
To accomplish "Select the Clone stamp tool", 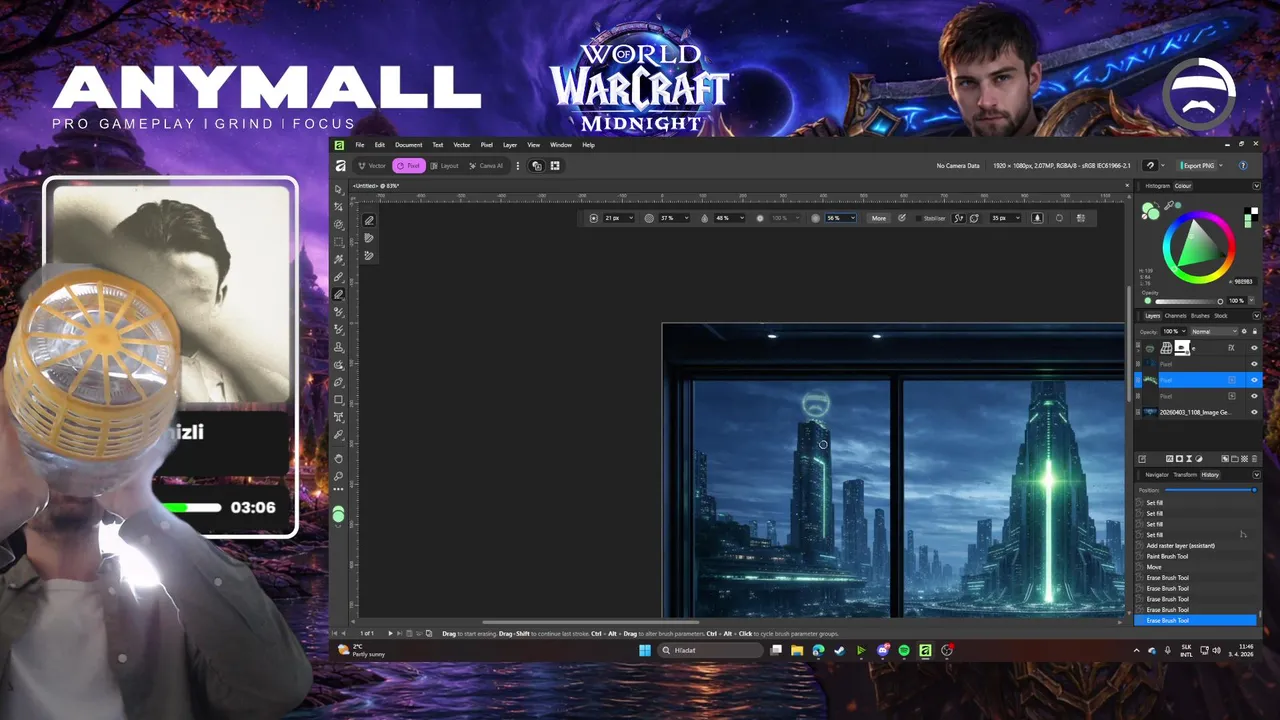I will [x=338, y=347].
